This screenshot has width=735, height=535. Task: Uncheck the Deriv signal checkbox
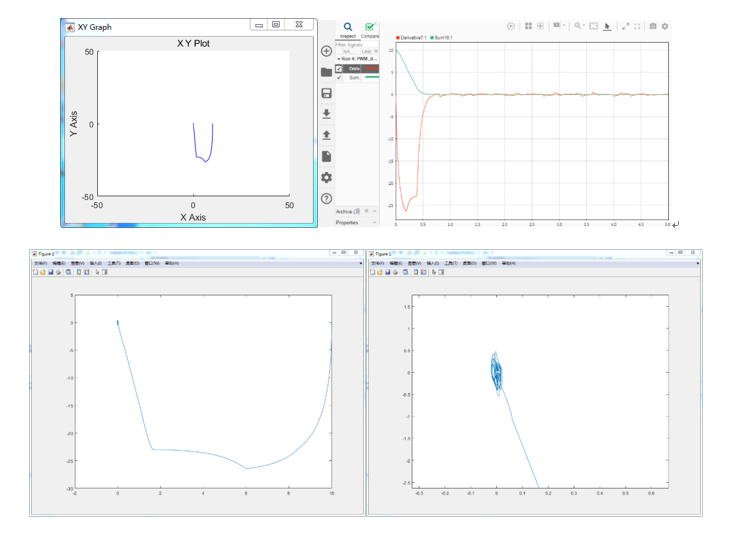point(339,69)
